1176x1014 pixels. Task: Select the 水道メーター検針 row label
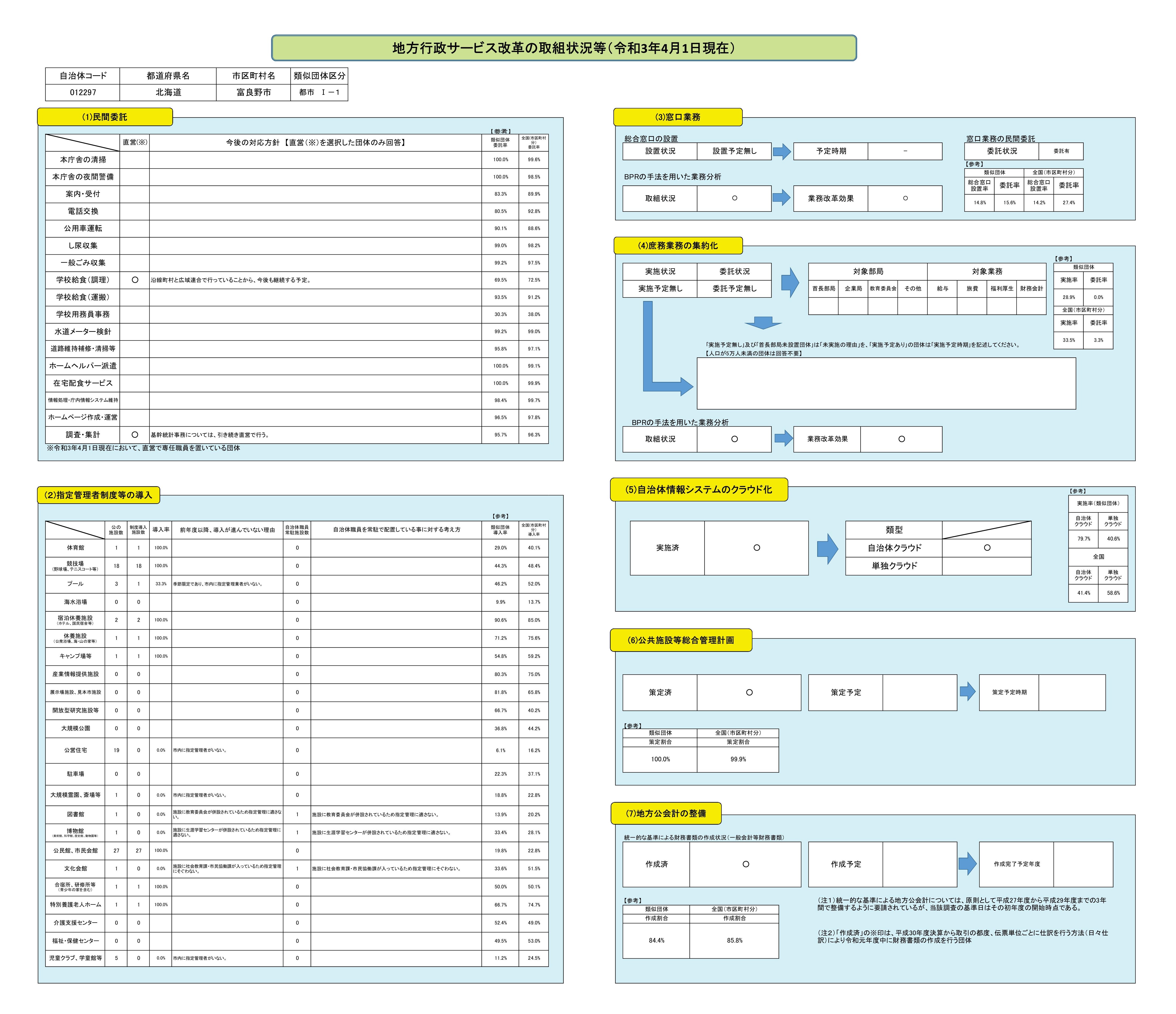click(83, 332)
